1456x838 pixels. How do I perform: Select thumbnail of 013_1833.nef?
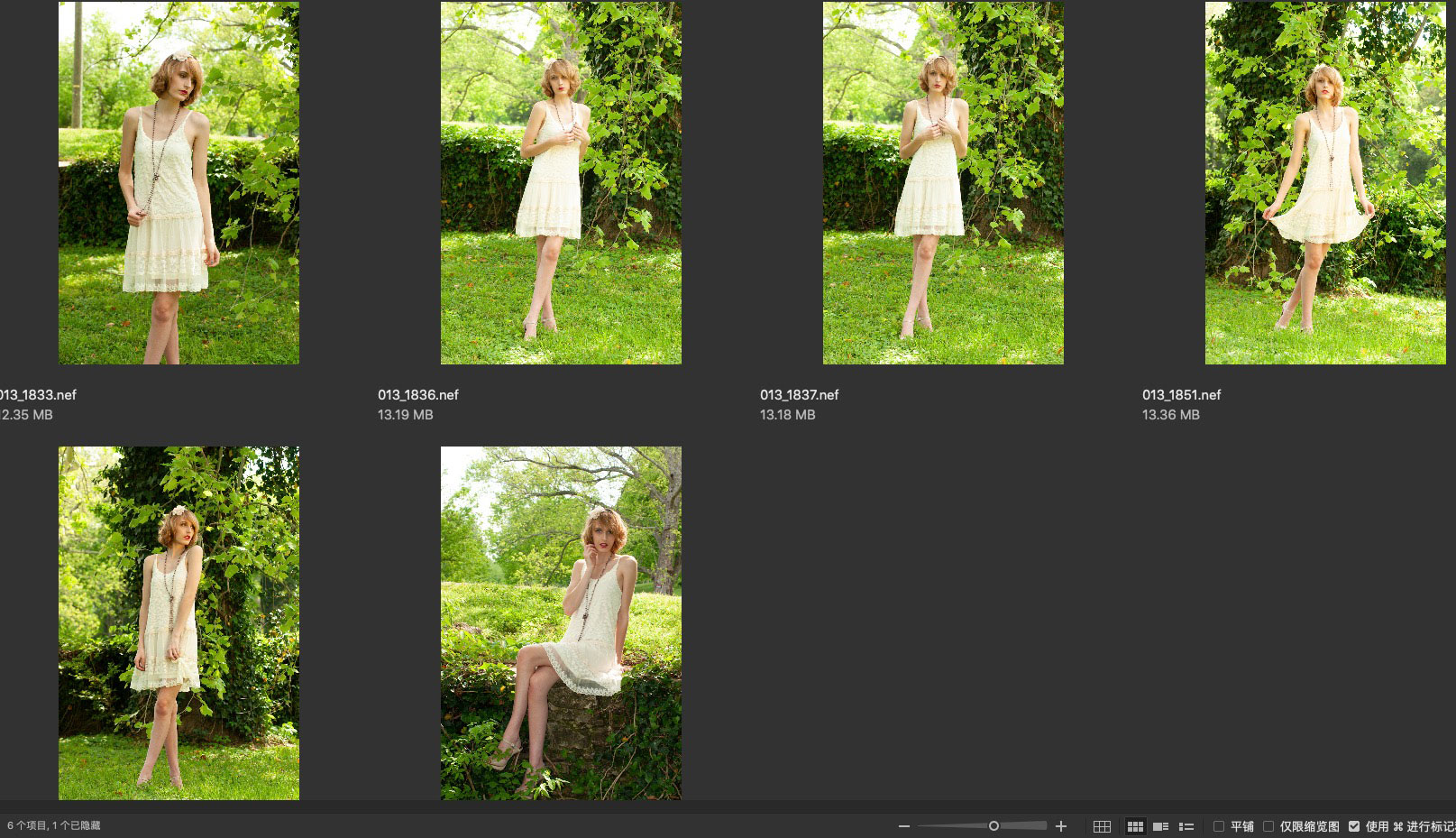[179, 183]
